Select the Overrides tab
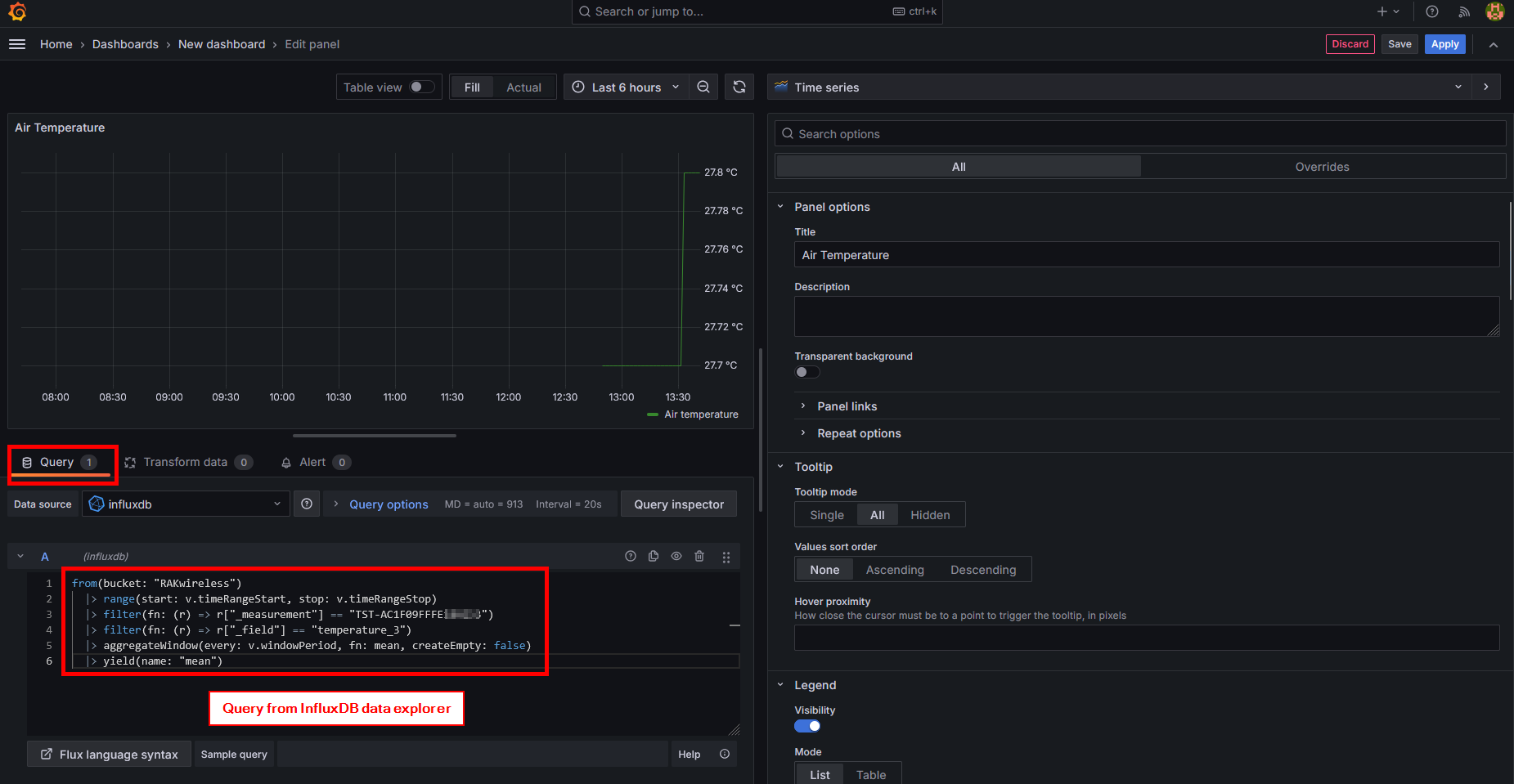Image resolution: width=1514 pixels, height=784 pixels. click(1322, 166)
